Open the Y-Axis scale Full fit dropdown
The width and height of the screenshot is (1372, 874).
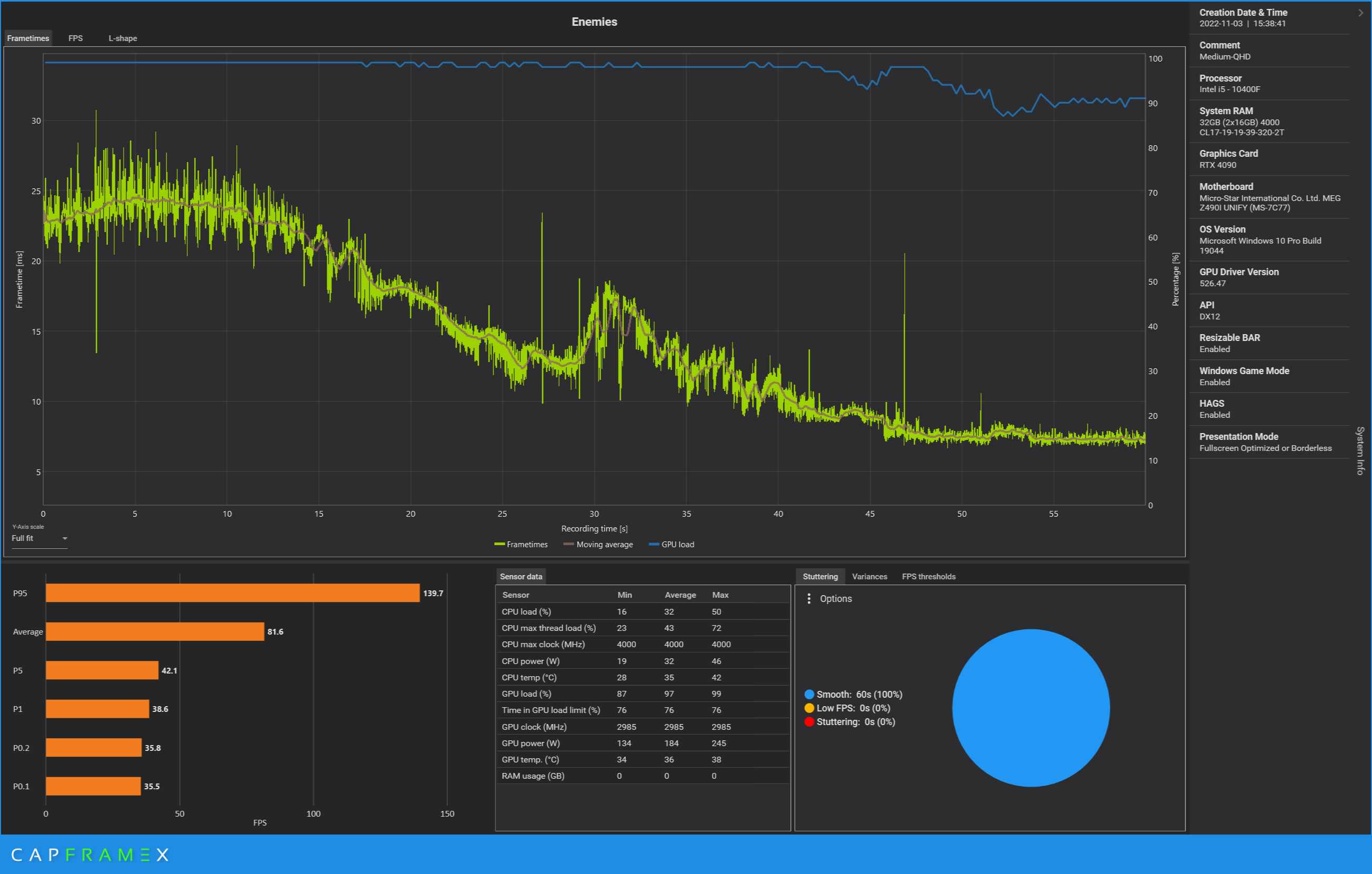(x=39, y=538)
